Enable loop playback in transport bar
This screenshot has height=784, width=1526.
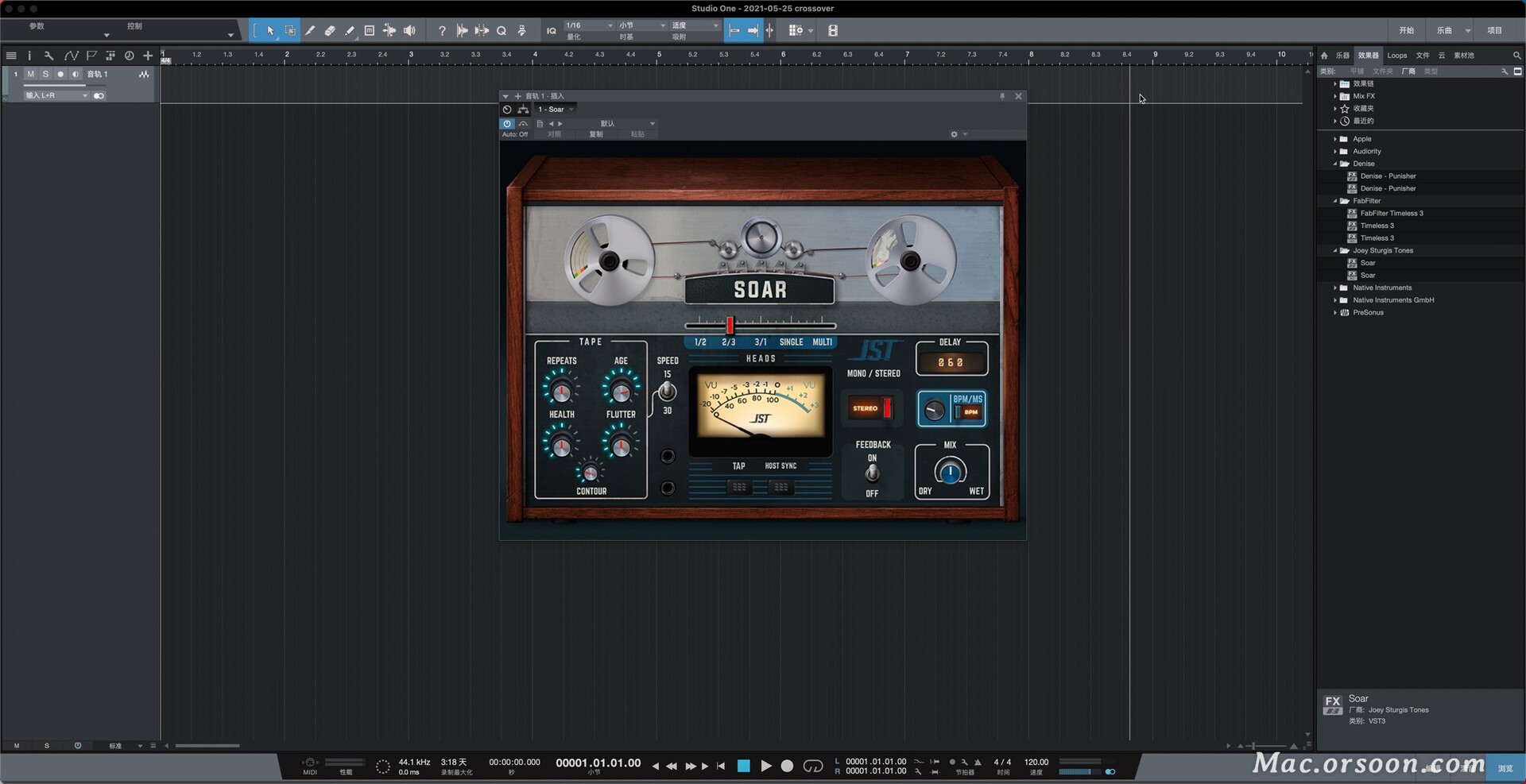coord(812,766)
